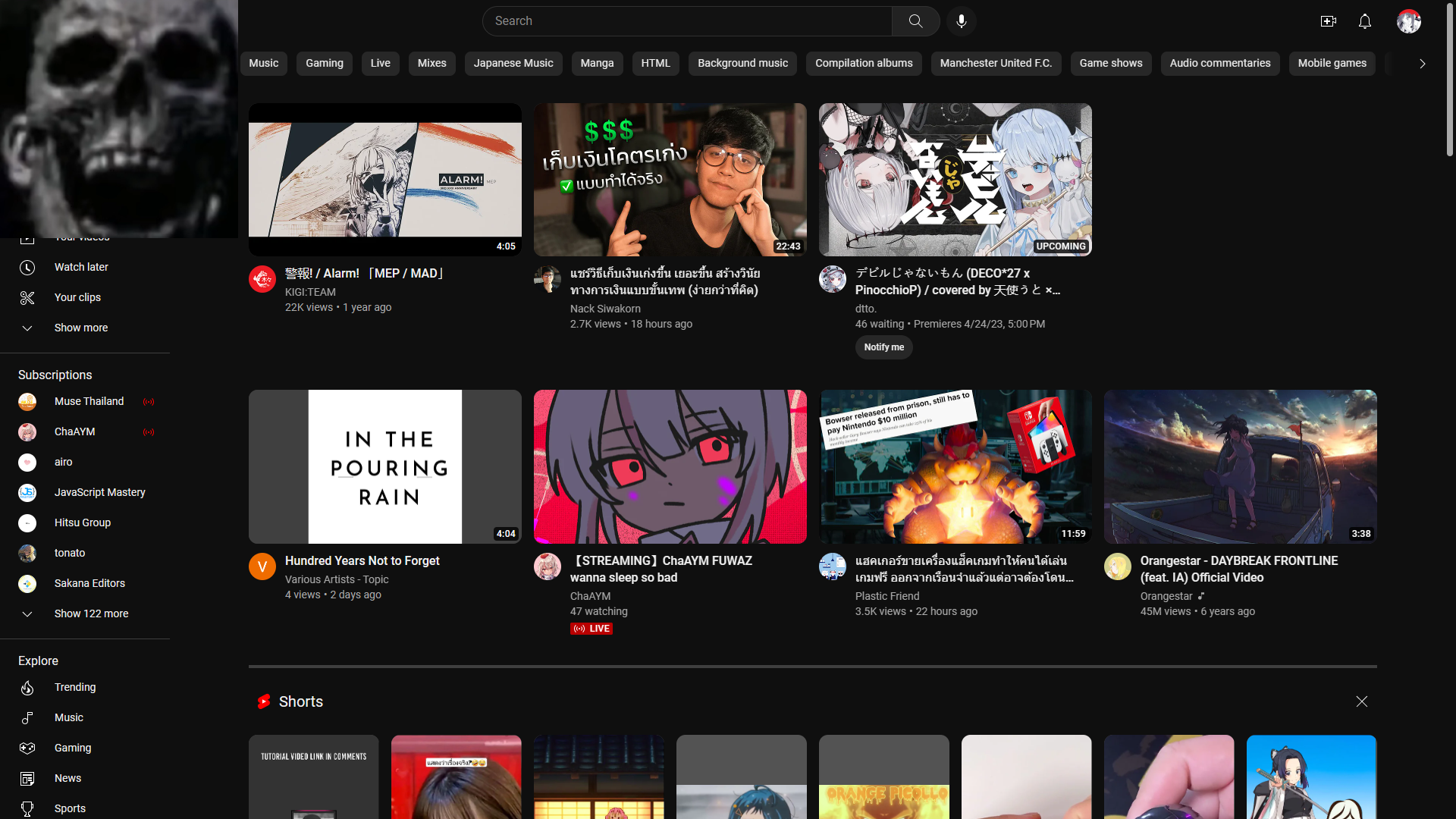The image size is (1456, 819).
Task: Expand Show 122 more subscriptions
Action: 90,613
